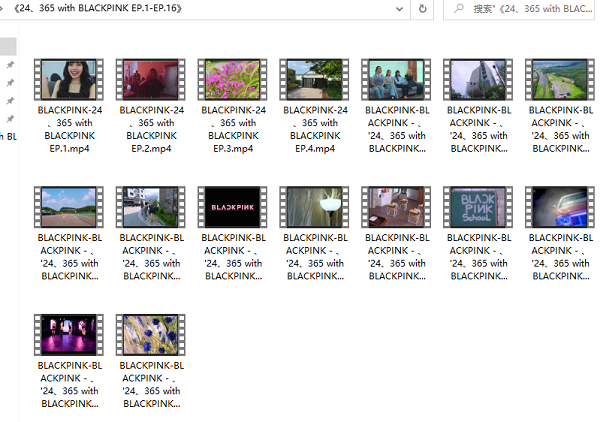
Task: Select thumbnail of empty road under blue sky
Action: (x=69, y=207)
